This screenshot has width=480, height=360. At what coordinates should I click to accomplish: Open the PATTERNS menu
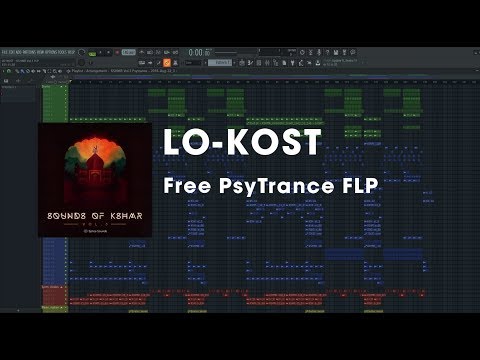[29, 52]
